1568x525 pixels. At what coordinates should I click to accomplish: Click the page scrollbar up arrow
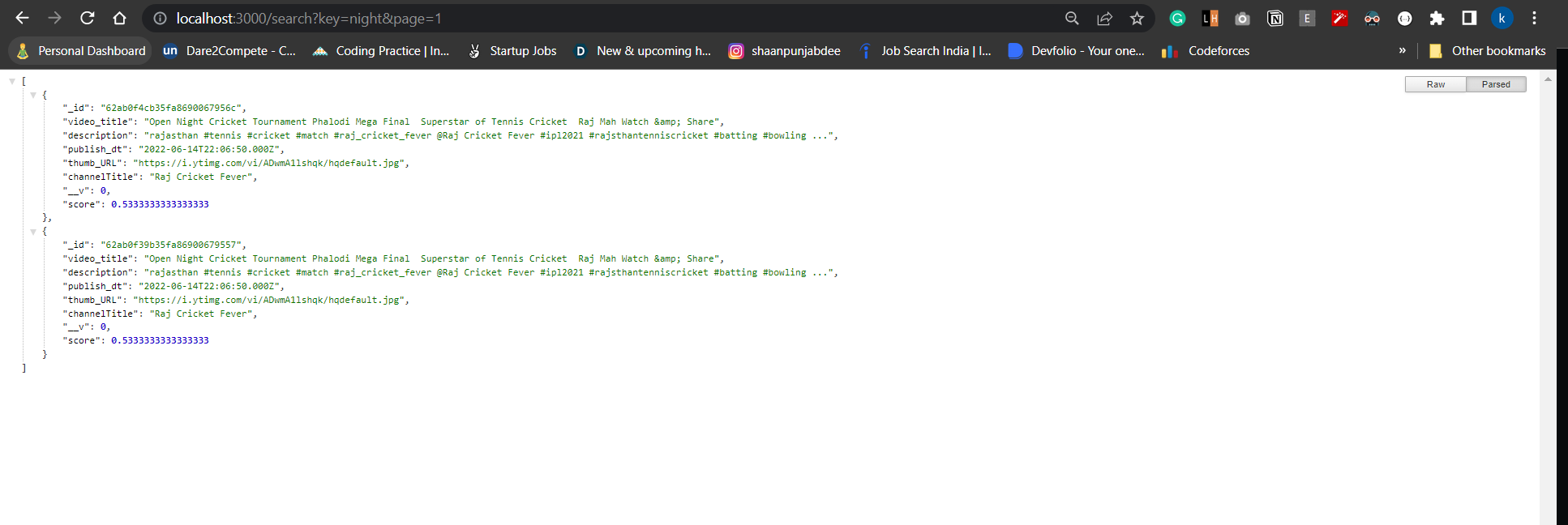1548,79
